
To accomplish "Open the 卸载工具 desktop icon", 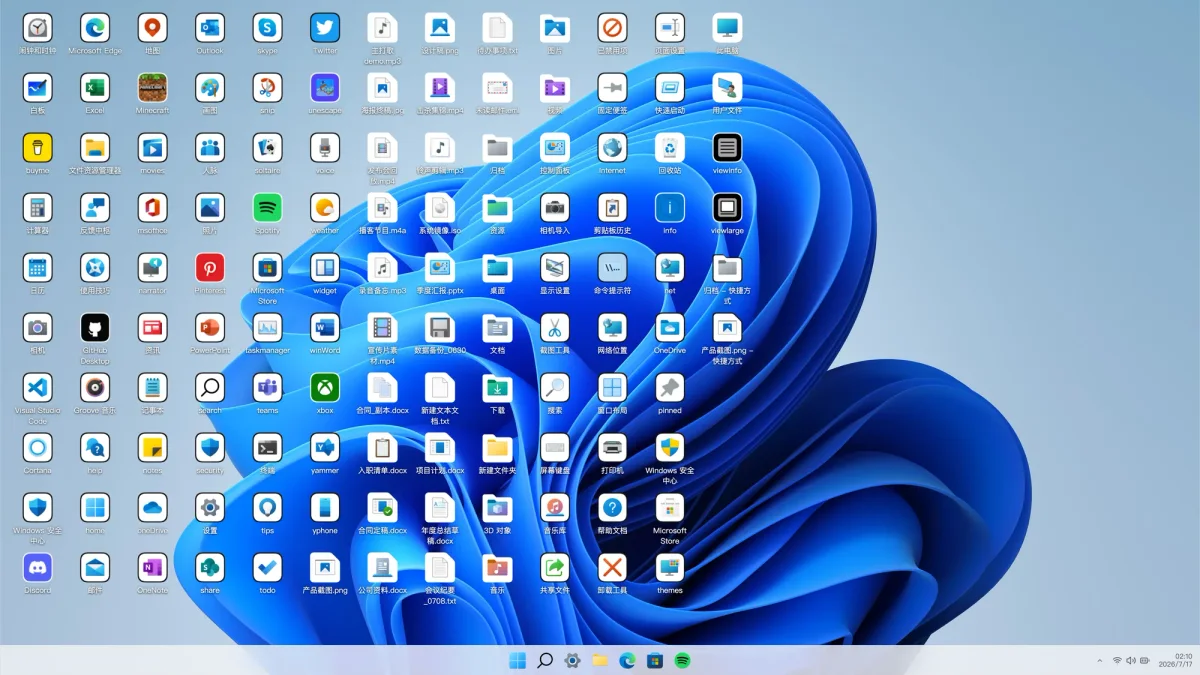I will click(612, 568).
